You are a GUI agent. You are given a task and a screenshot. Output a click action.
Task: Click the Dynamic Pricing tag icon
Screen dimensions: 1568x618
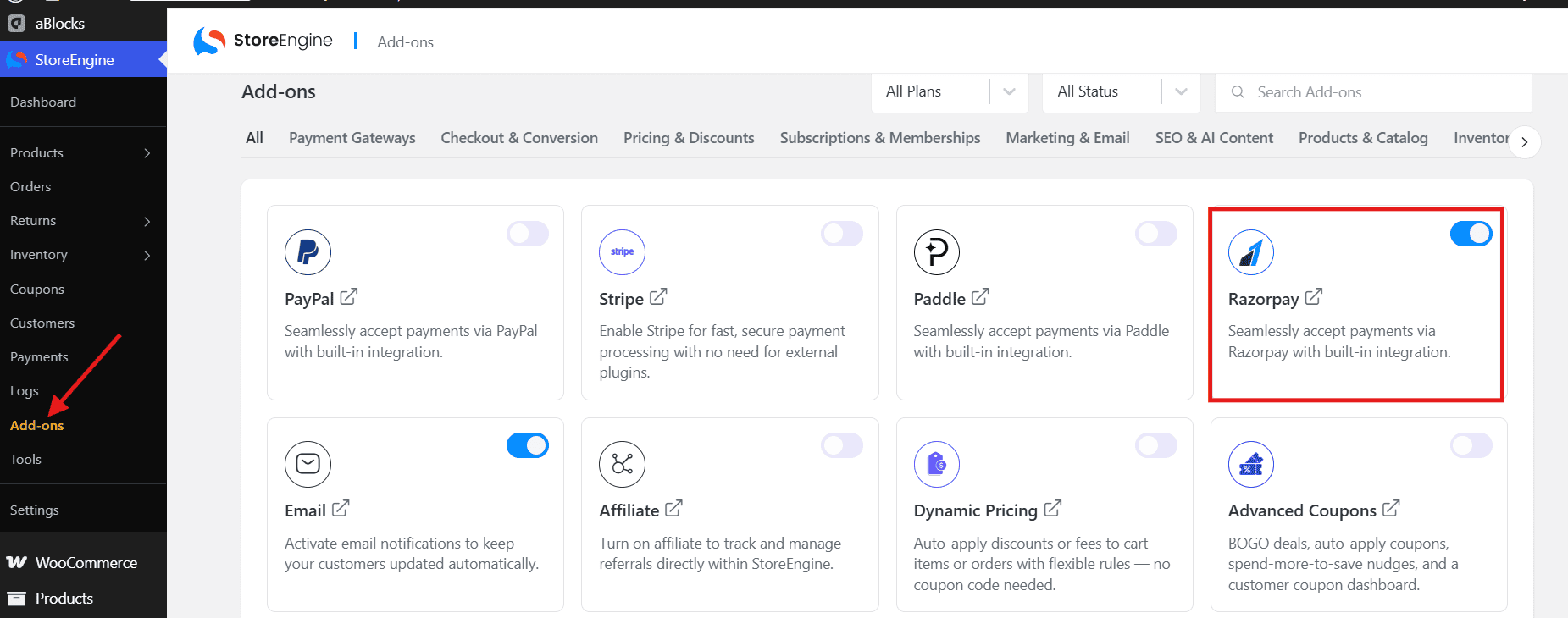click(x=936, y=464)
